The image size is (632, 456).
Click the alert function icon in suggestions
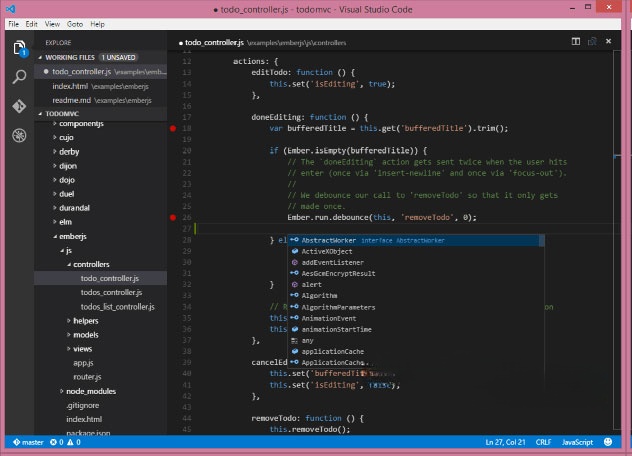click(x=295, y=285)
